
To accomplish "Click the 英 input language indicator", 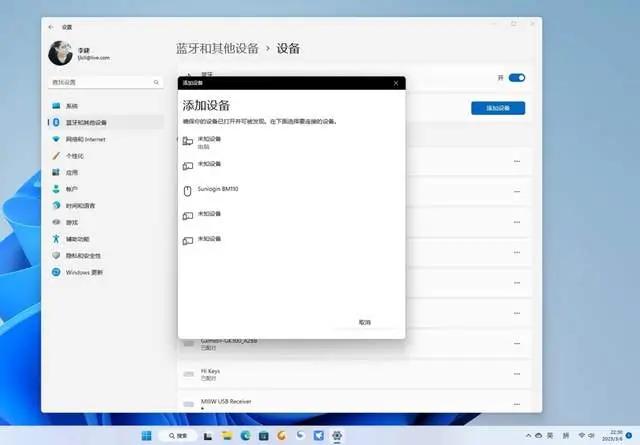I will coord(550,436).
